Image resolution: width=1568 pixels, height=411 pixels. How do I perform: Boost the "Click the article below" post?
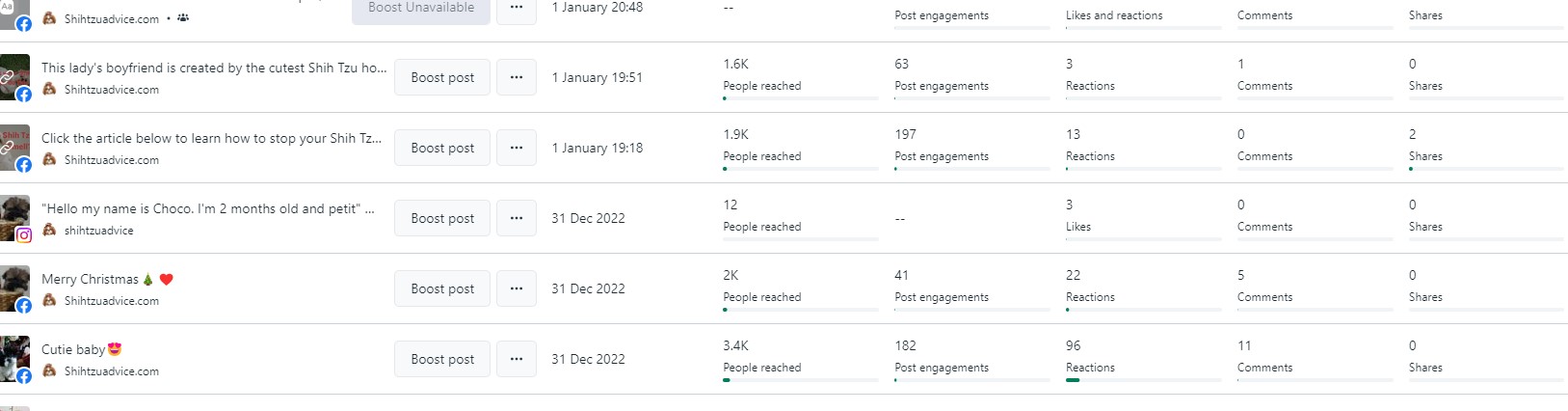(x=442, y=148)
